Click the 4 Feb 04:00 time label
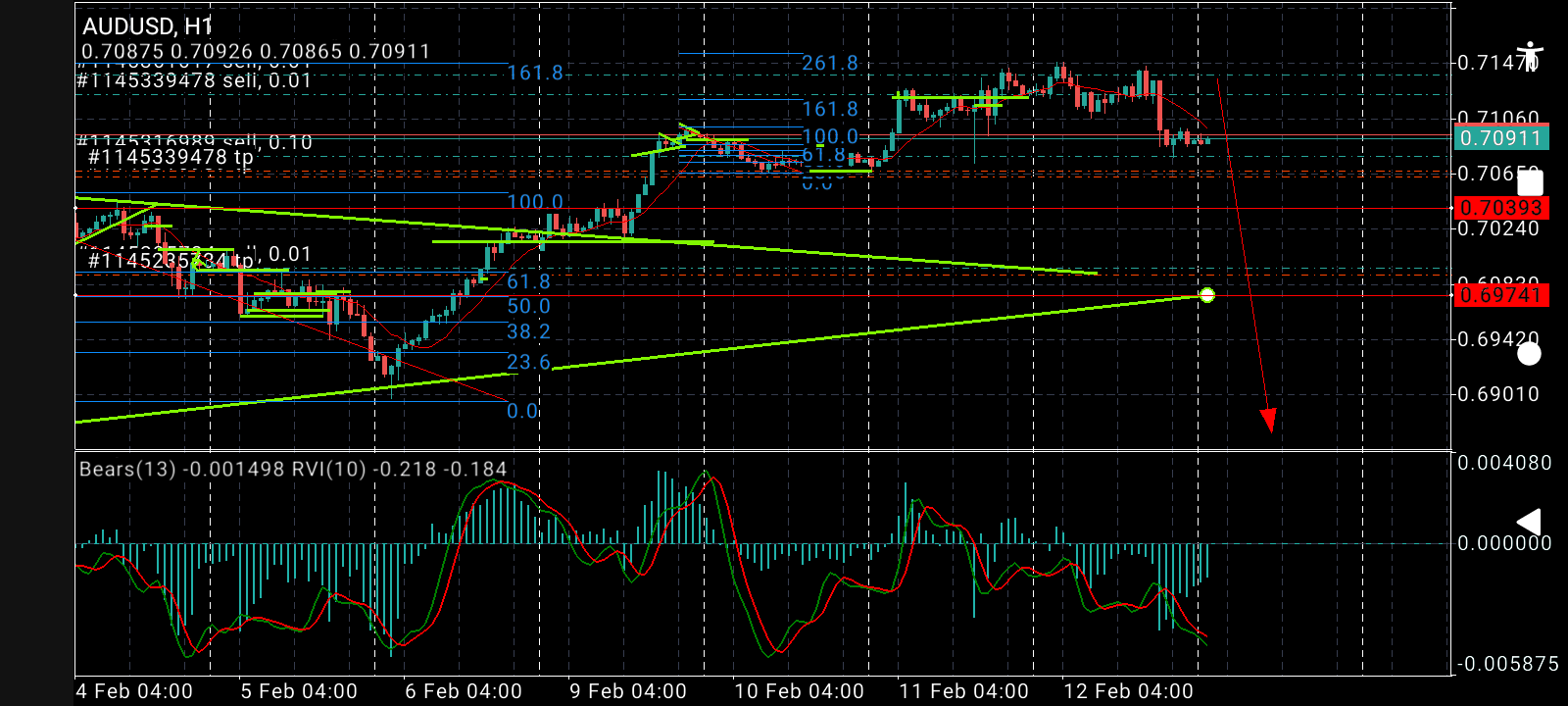Viewport: 1568px width, 706px height. (x=135, y=691)
